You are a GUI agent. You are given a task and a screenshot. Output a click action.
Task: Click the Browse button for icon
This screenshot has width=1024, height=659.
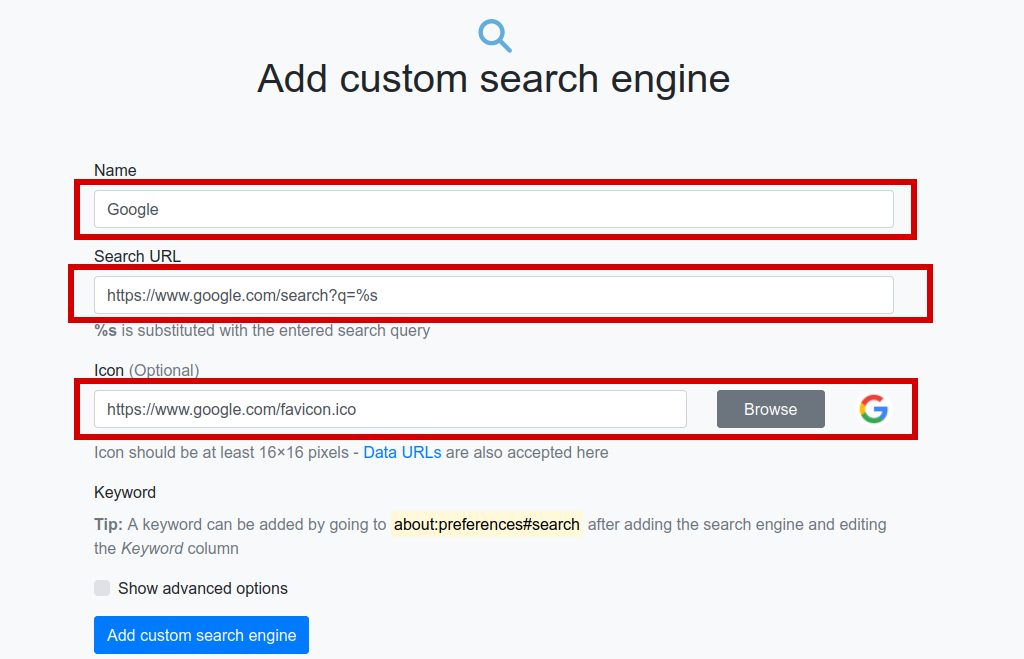pyautogui.click(x=771, y=410)
